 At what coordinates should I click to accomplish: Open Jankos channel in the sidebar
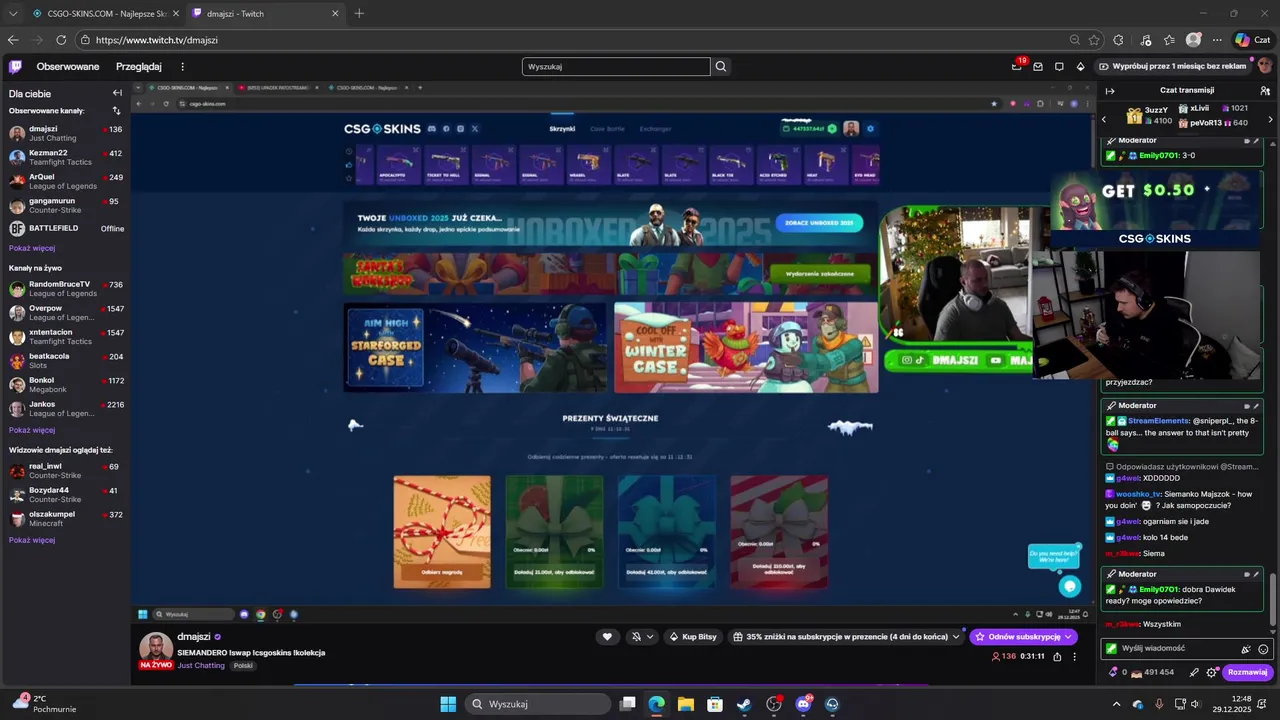[x=65, y=408]
